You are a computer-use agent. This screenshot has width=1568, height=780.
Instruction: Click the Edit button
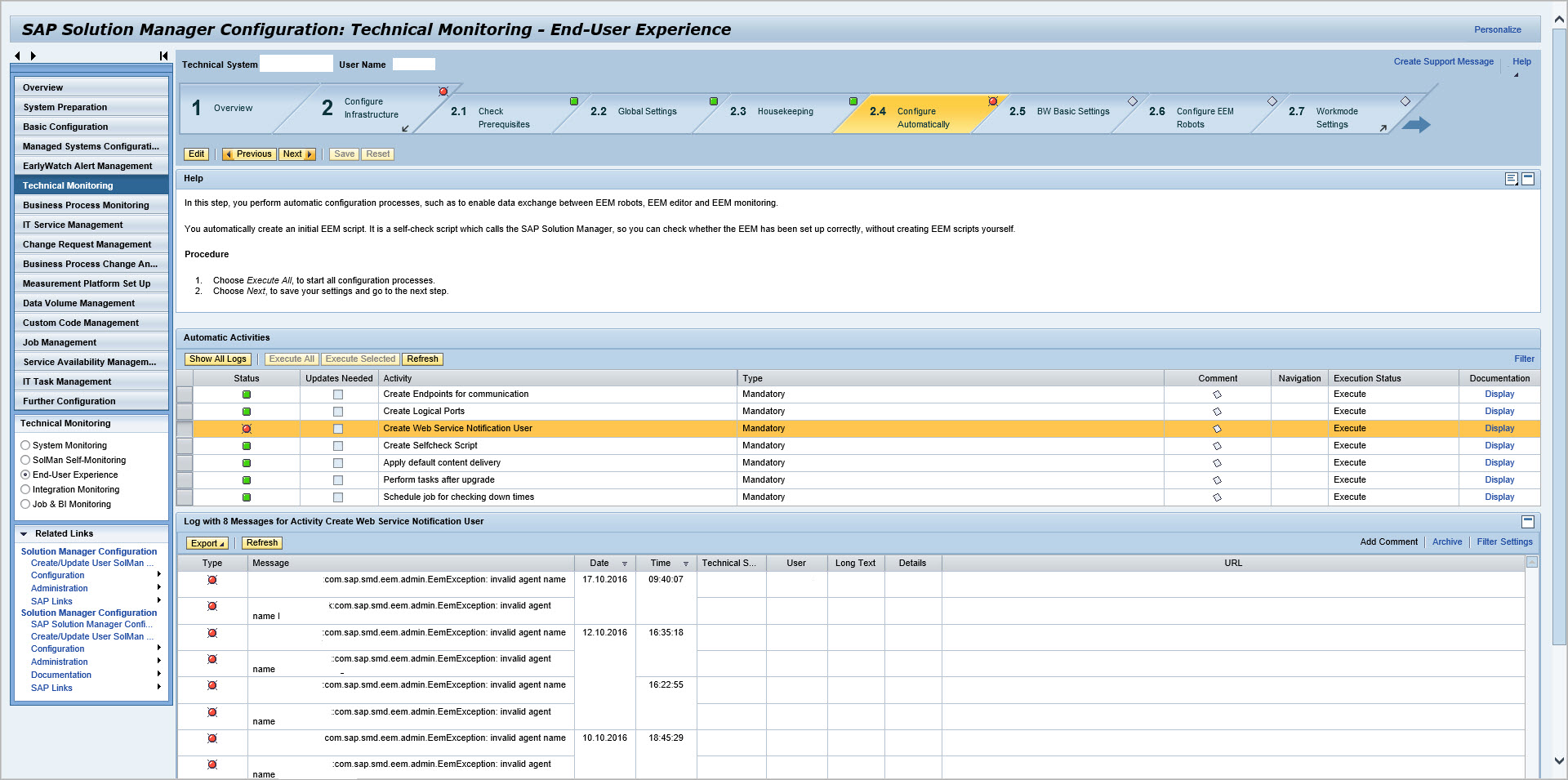pos(196,154)
